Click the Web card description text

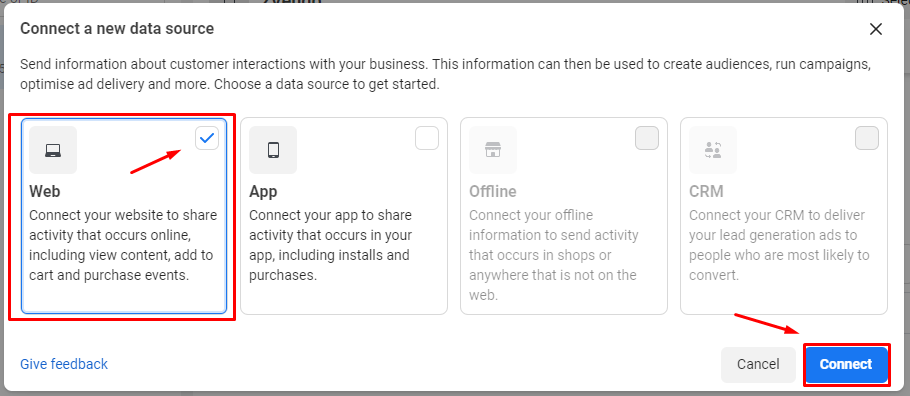coord(123,245)
